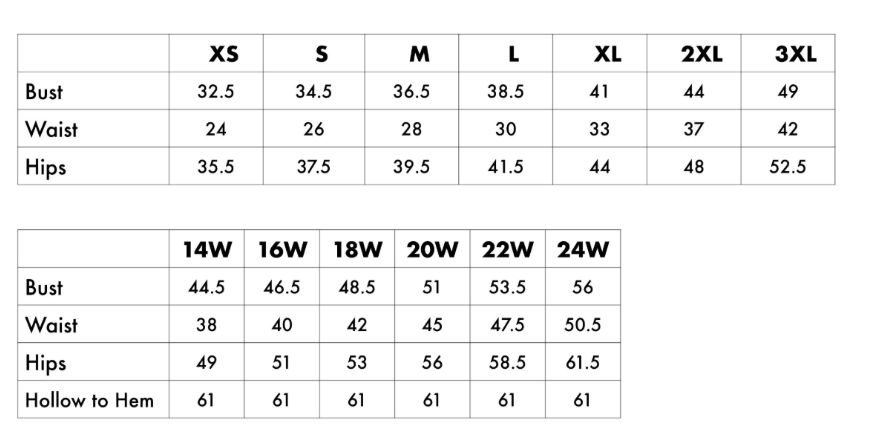Click the 61.5 hips value for 24W
The image size is (874, 448).
(x=583, y=363)
